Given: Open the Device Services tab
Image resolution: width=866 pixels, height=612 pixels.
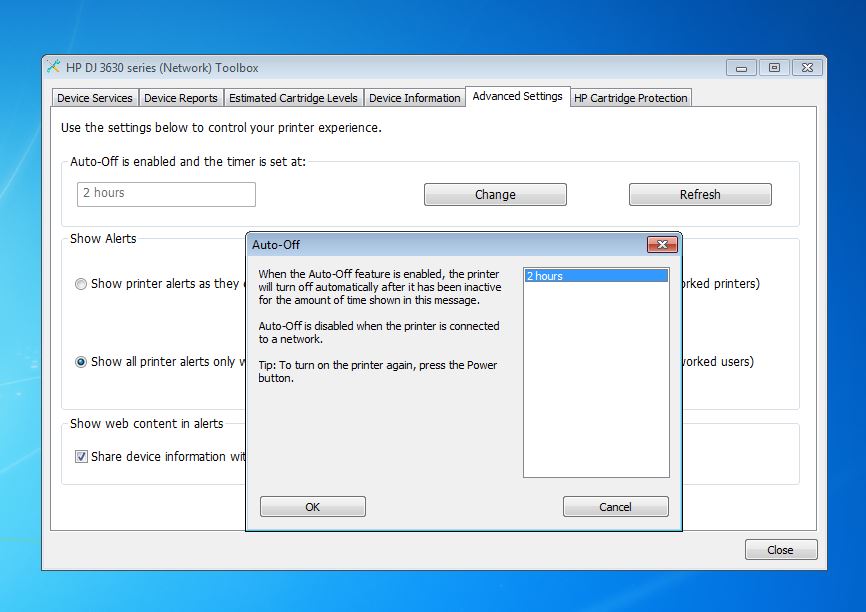Looking at the screenshot, I should pos(95,98).
